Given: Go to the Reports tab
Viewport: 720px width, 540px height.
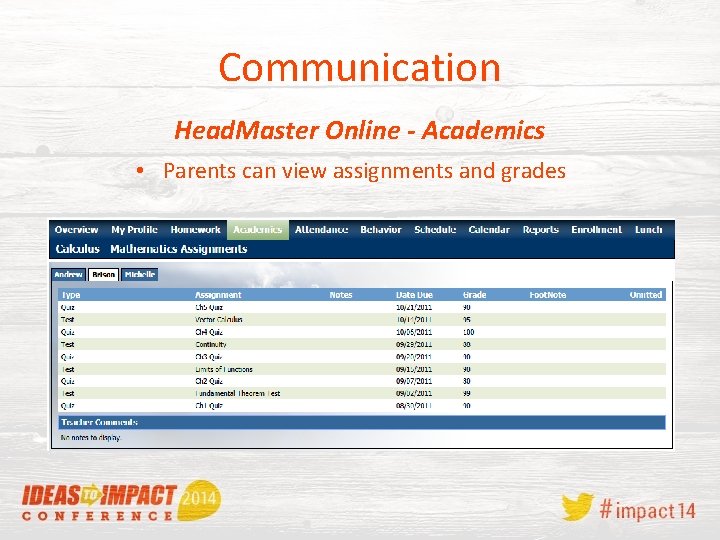Looking at the screenshot, I should click(x=540, y=230).
